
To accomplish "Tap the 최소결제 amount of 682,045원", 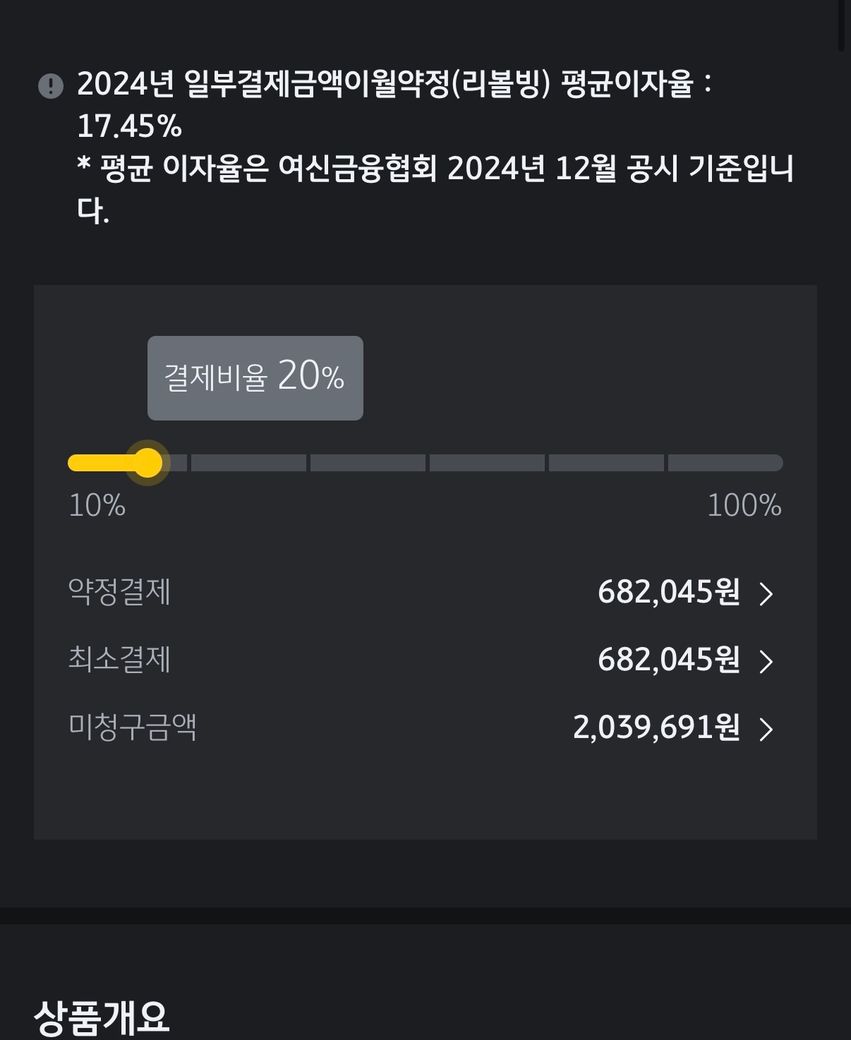I will [x=668, y=660].
